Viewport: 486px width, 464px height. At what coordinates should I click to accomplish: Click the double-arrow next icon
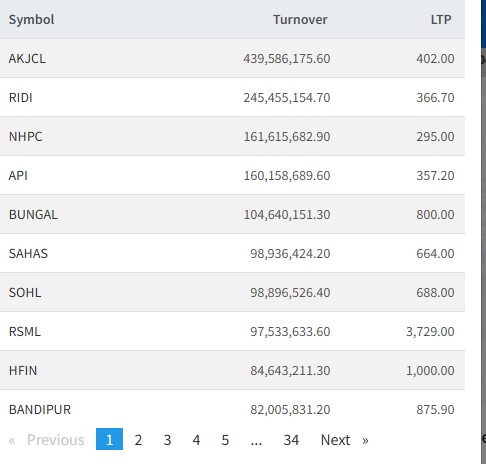point(365,441)
